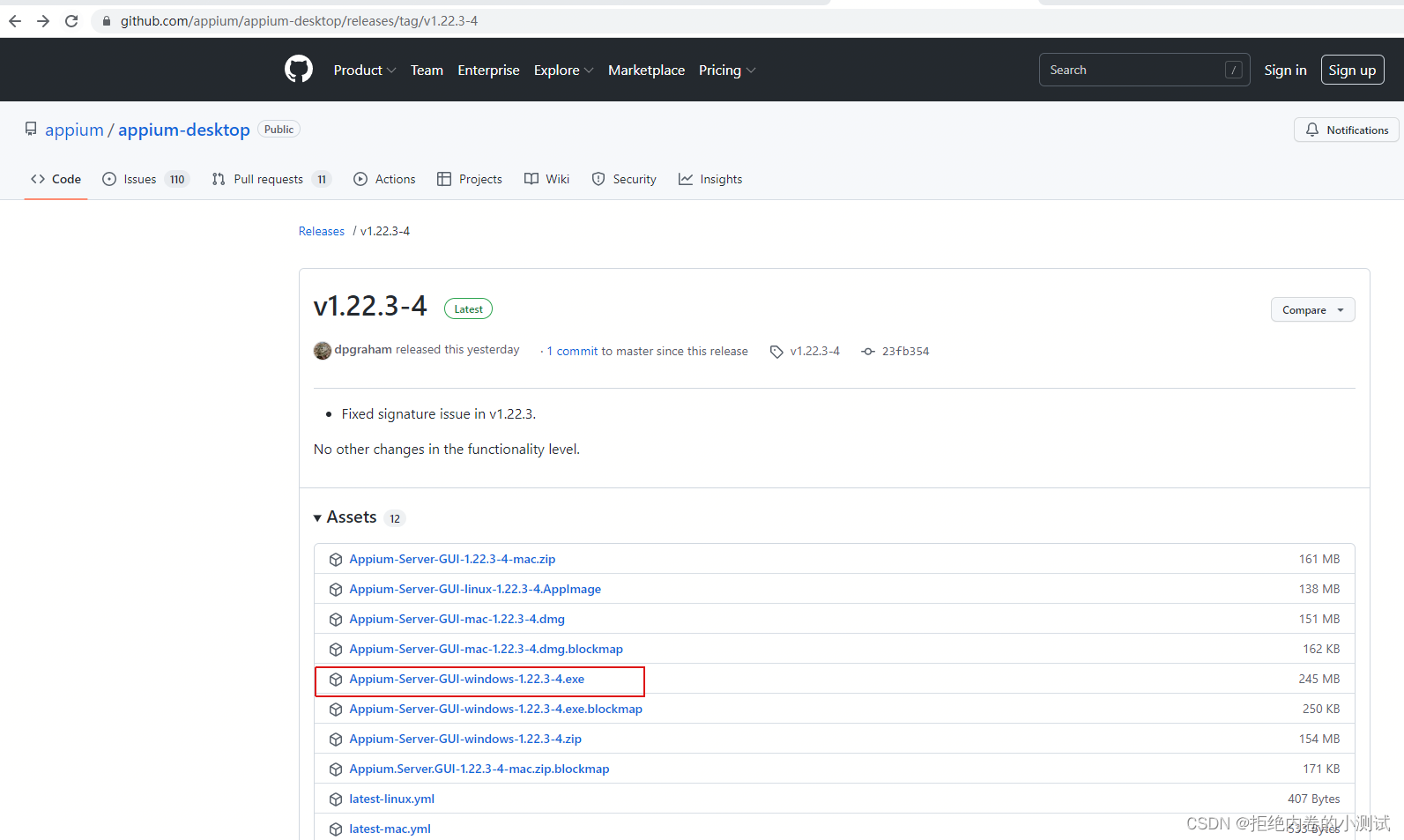
Task: Download the latest-linux.yml file
Action: 391,799
